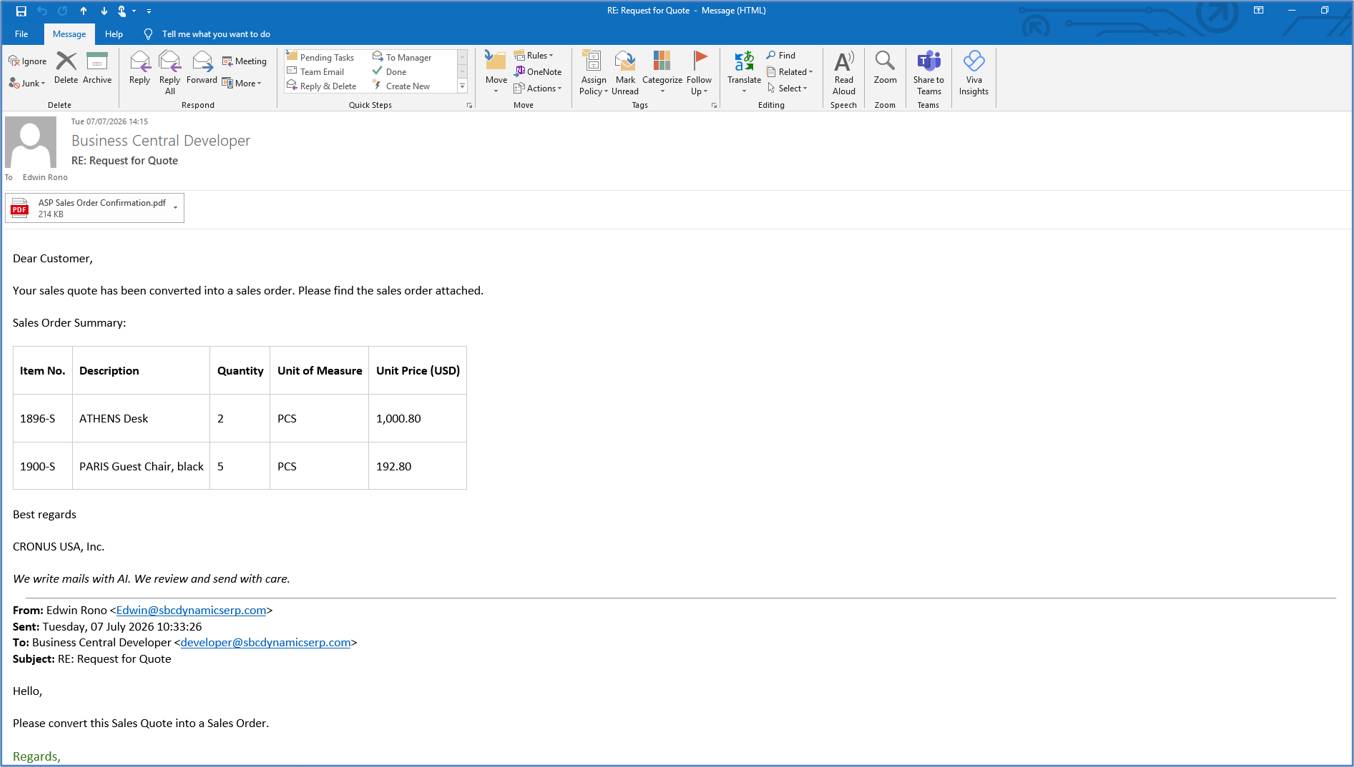
Task: Open the Junk dropdown menu
Action: click(x=27, y=83)
